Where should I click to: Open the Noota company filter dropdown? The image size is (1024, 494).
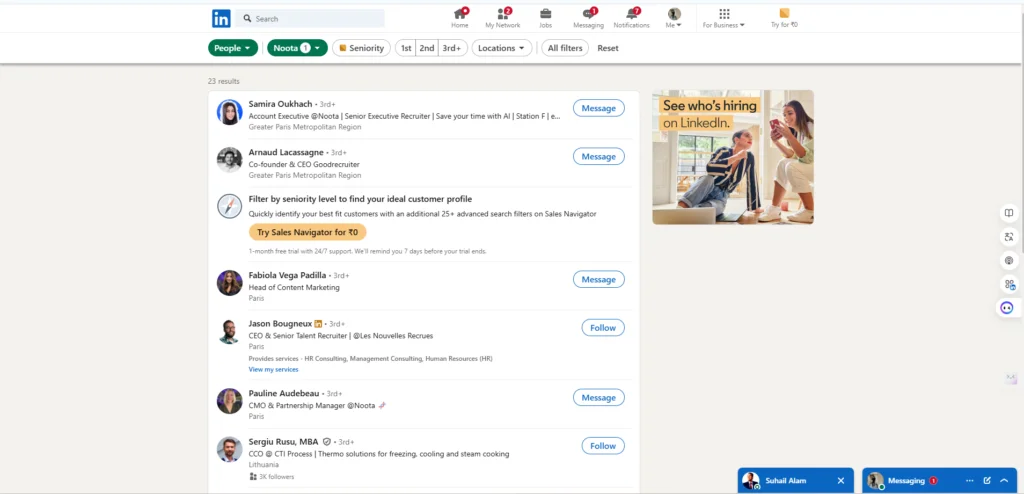[x=297, y=48]
